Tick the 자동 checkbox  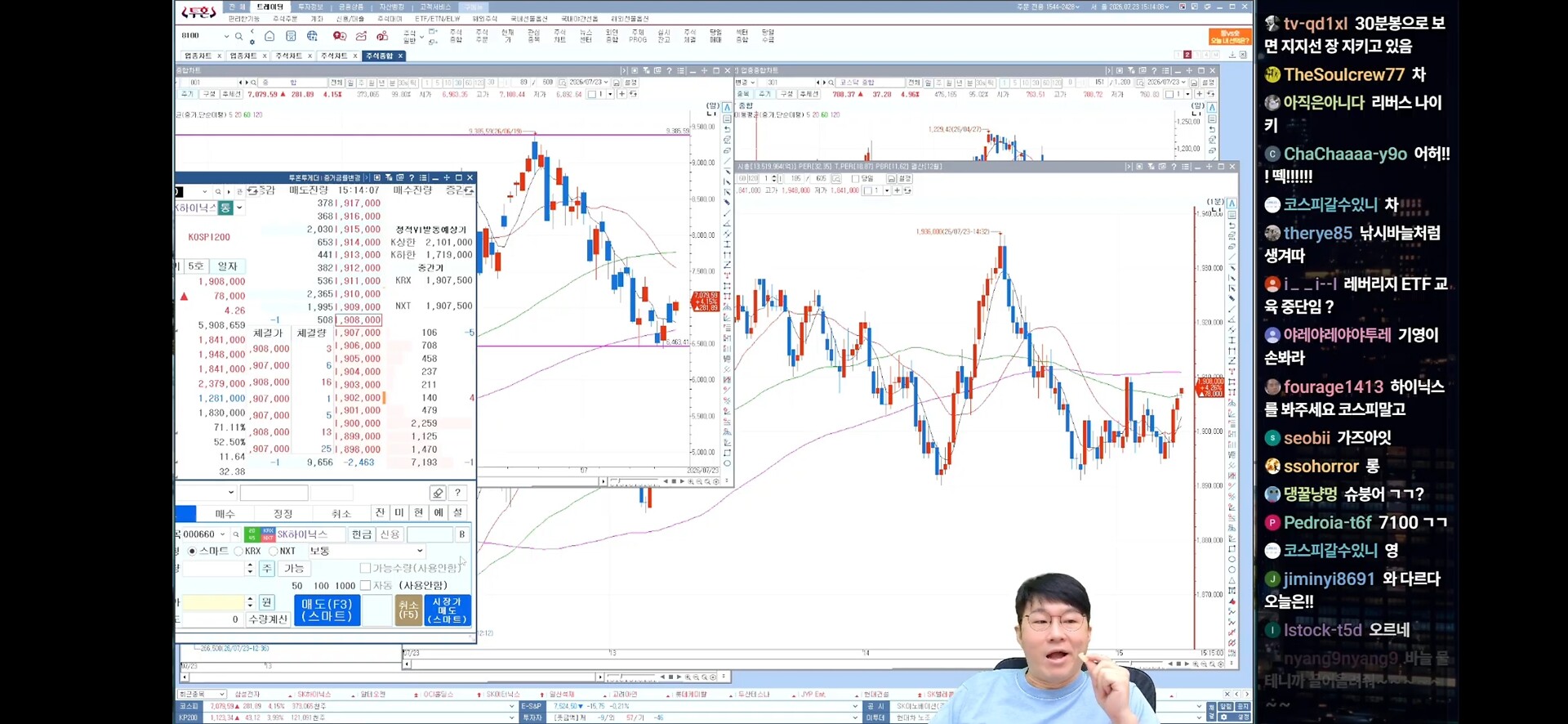coord(365,585)
